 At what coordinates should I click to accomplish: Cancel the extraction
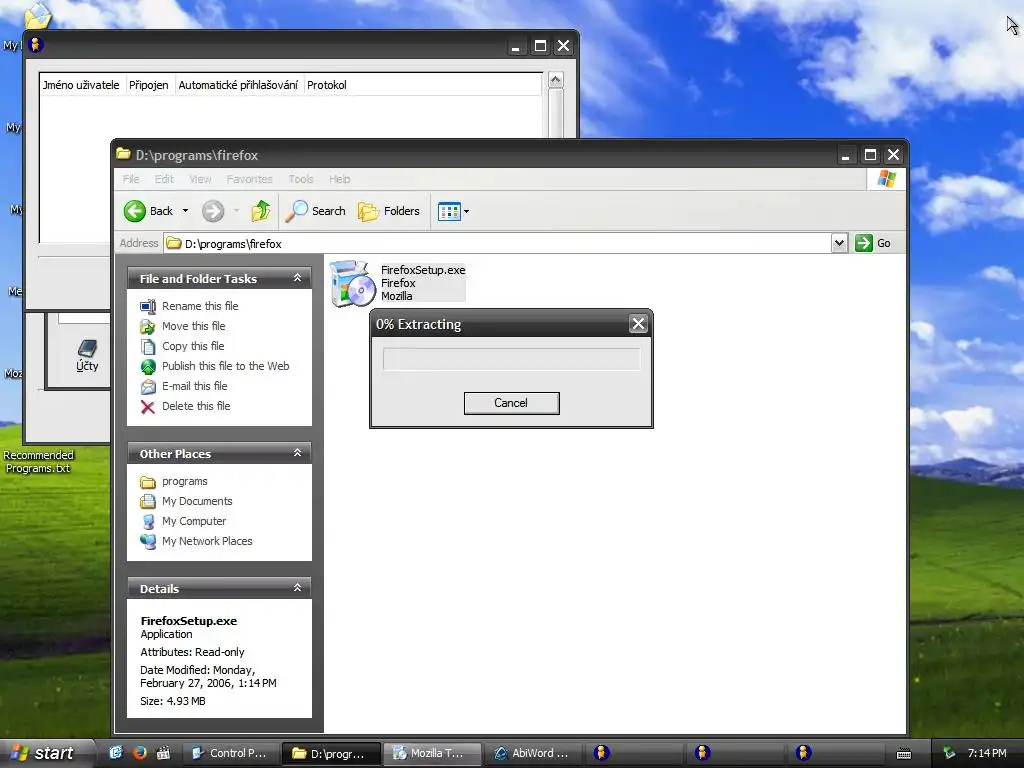click(511, 403)
